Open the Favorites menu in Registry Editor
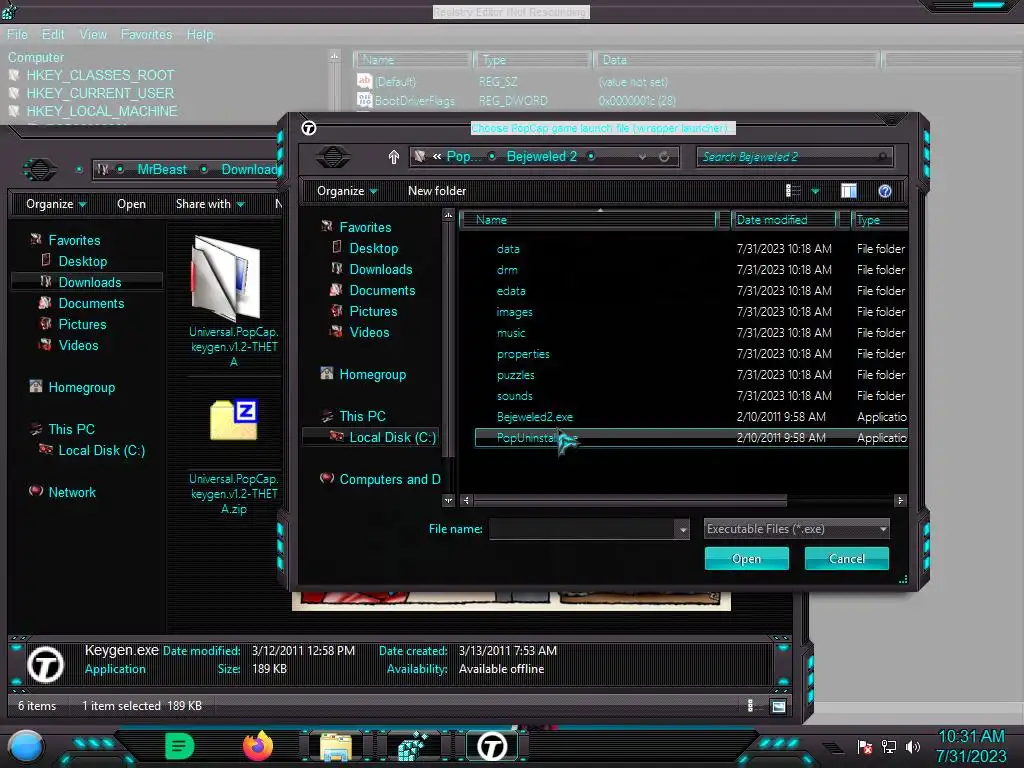The width and height of the screenshot is (1024, 768). [146, 35]
